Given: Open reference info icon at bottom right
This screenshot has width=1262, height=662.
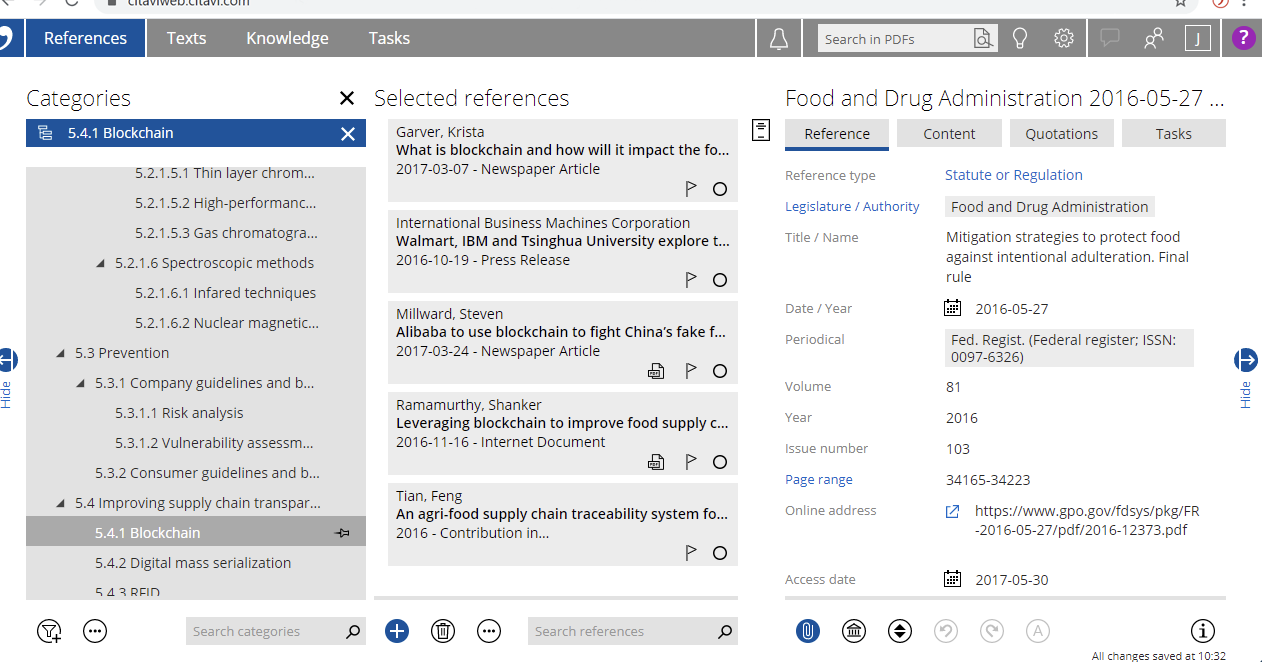Looking at the screenshot, I should [1203, 631].
